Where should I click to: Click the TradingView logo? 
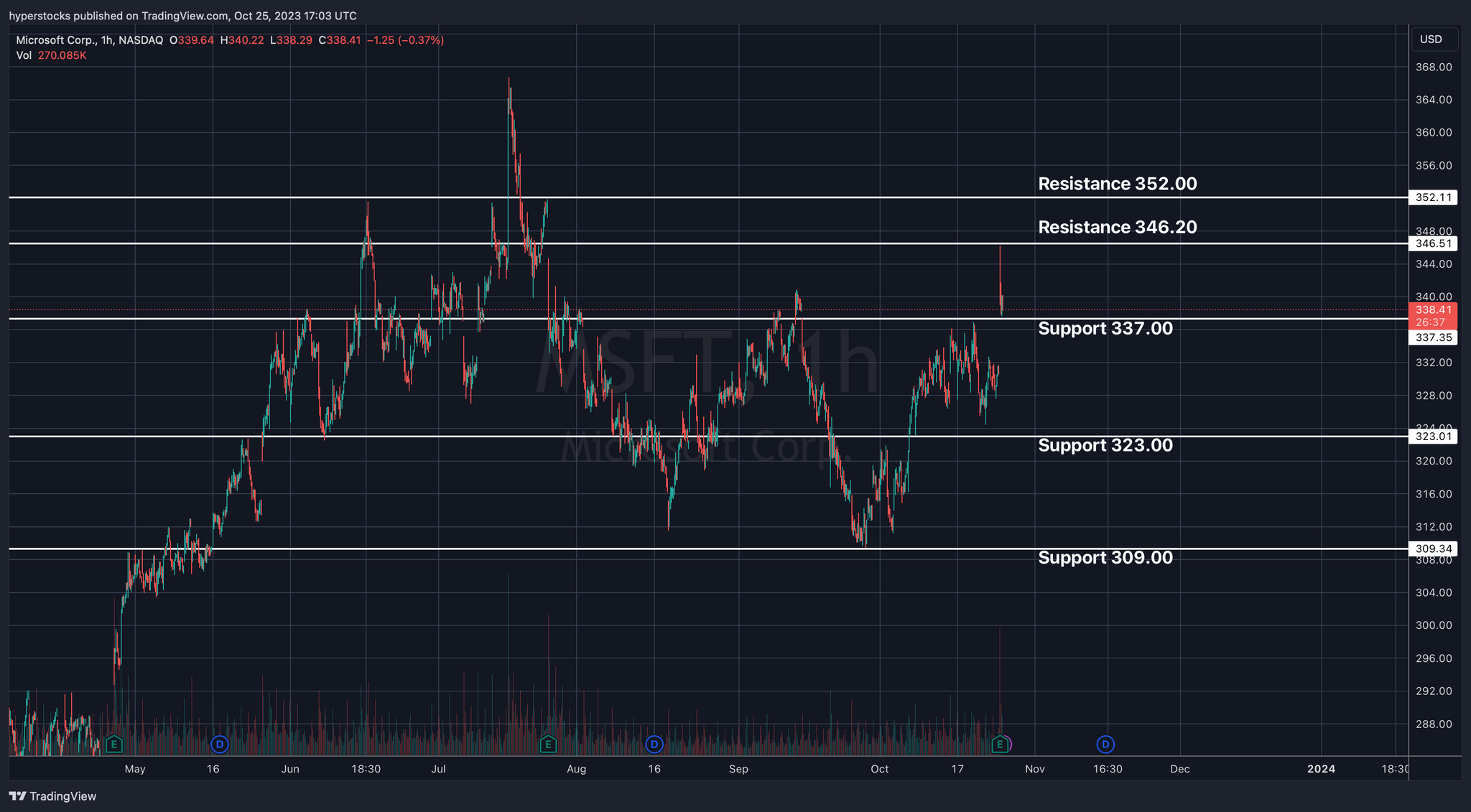pos(52,796)
